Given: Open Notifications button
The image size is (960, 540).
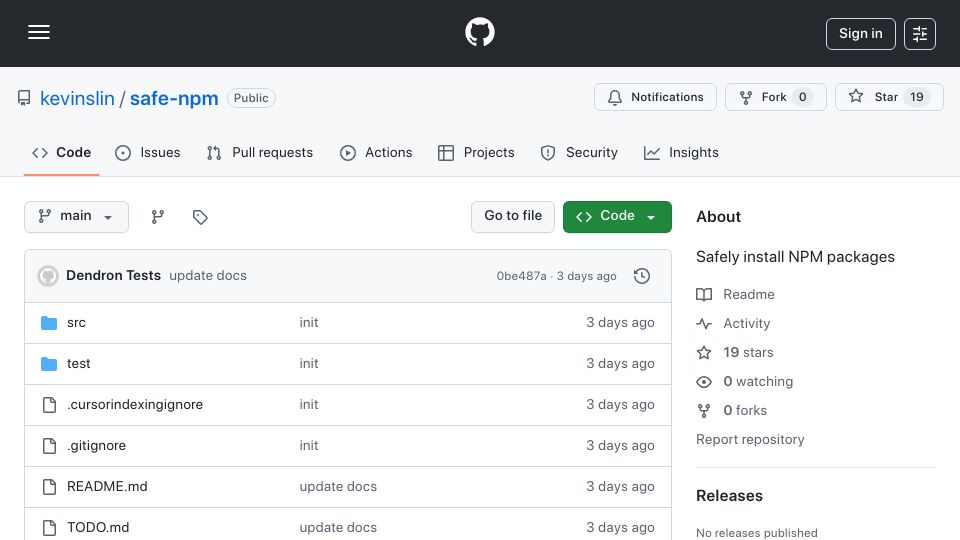Looking at the screenshot, I should (x=655, y=97).
